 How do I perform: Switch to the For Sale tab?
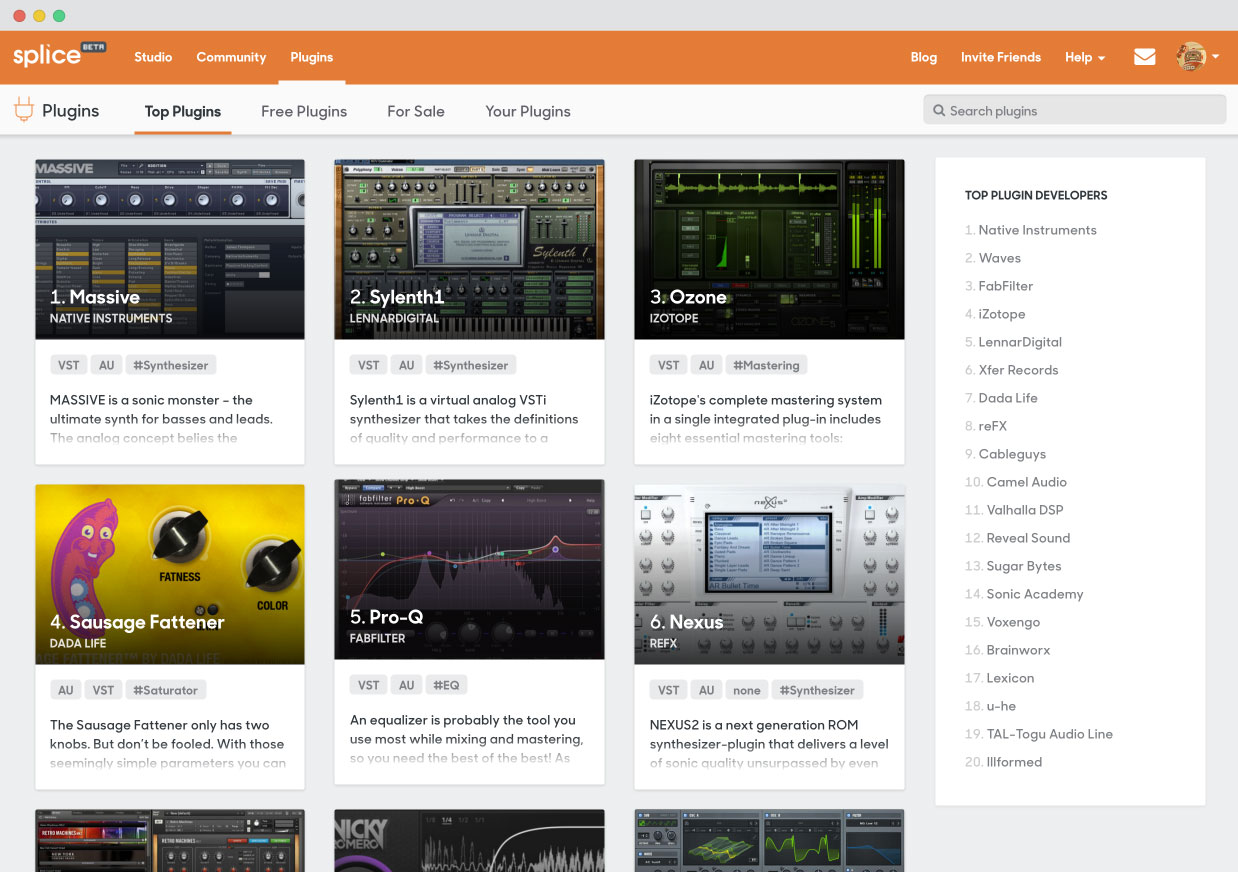(416, 111)
